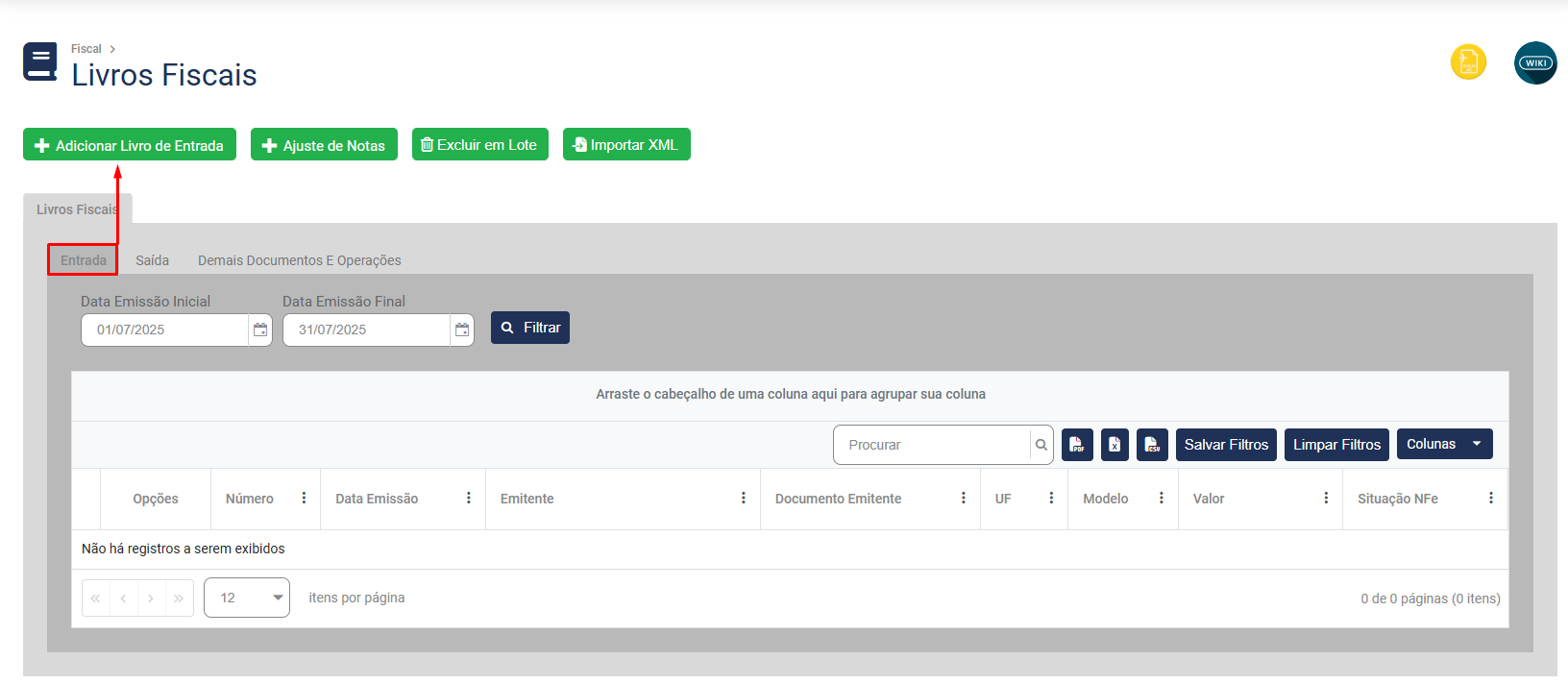This screenshot has width=1568, height=684.
Task: Expand the Colunas dropdown
Action: (1444, 444)
